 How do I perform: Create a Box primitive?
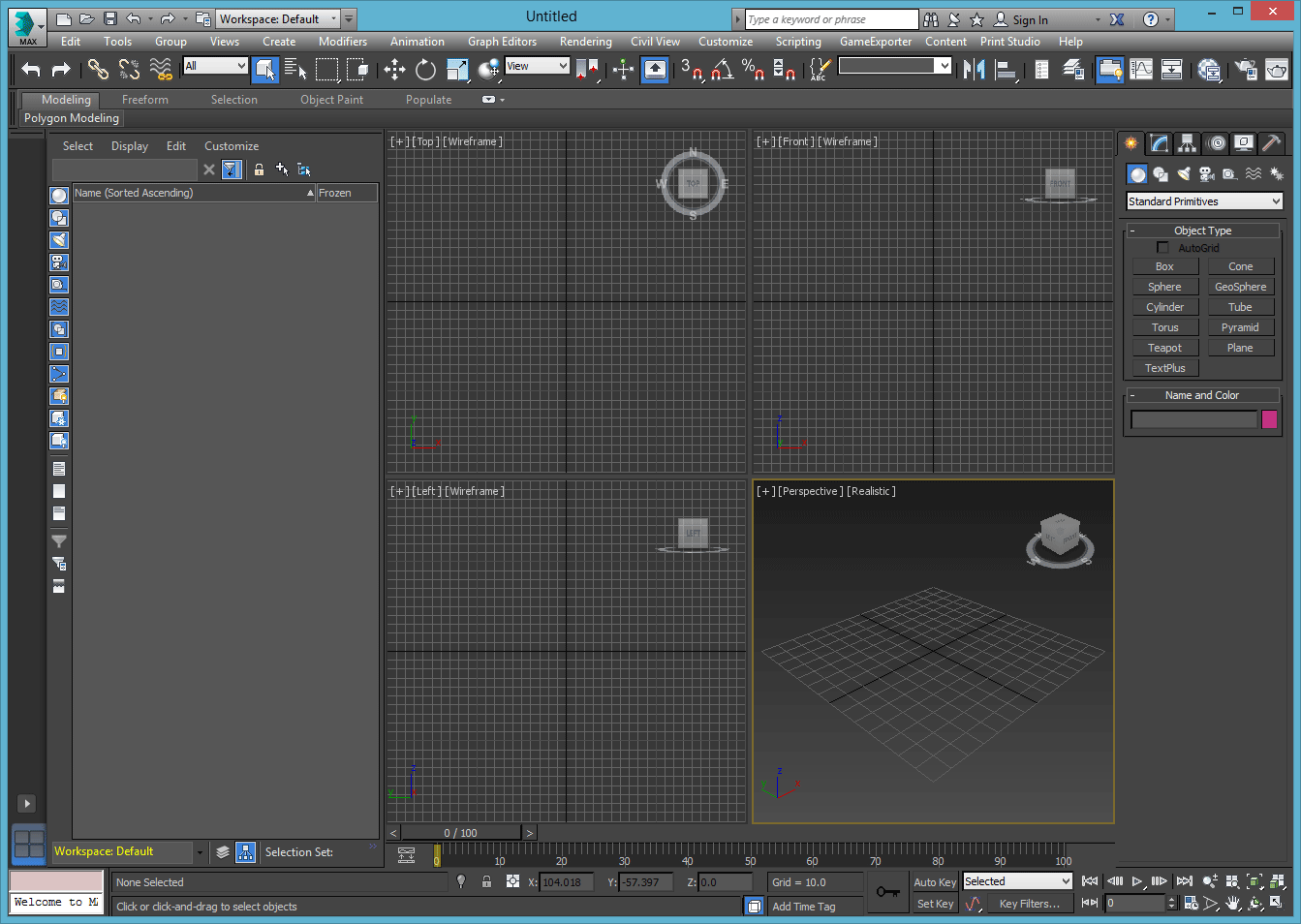[1164, 266]
